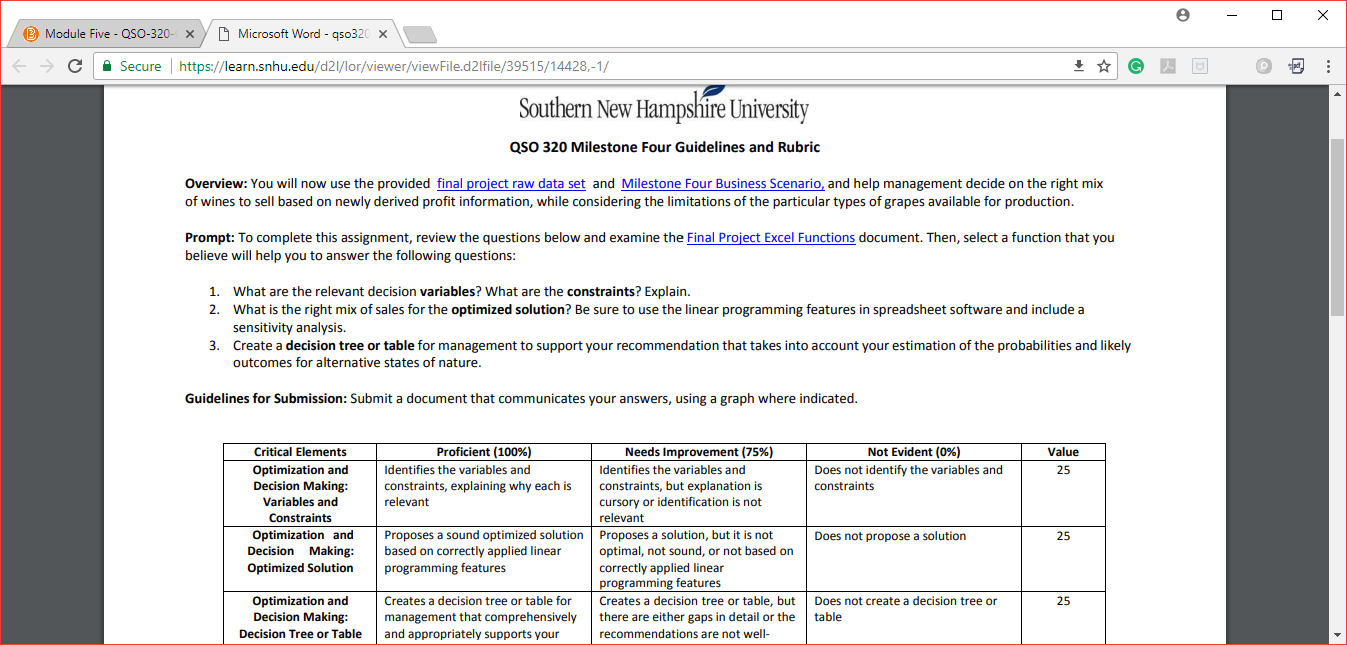Go back using the browser back arrow
1347x645 pixels.
19,66
